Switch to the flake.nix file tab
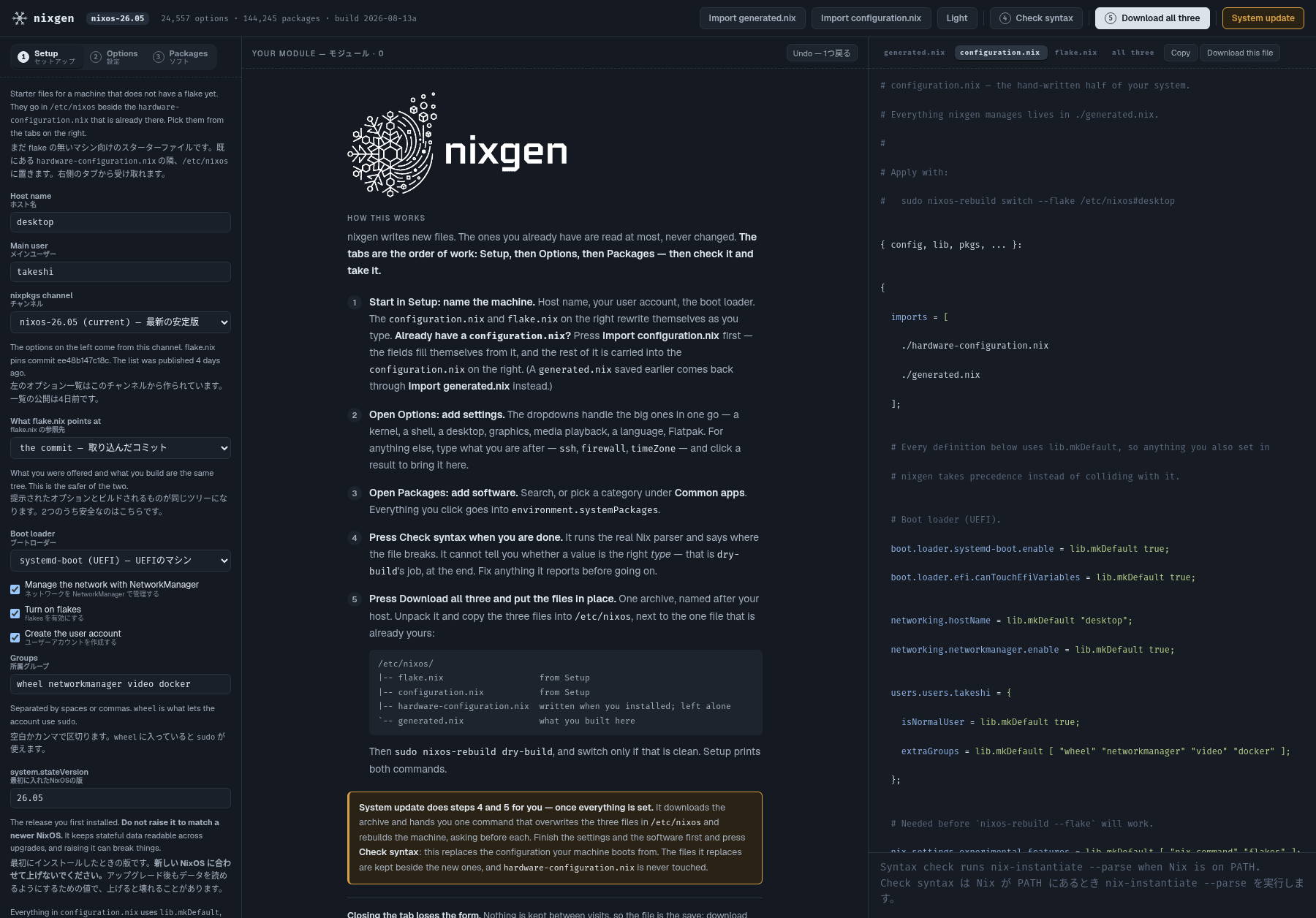The image size is (1316, 918). (1075, 53)
